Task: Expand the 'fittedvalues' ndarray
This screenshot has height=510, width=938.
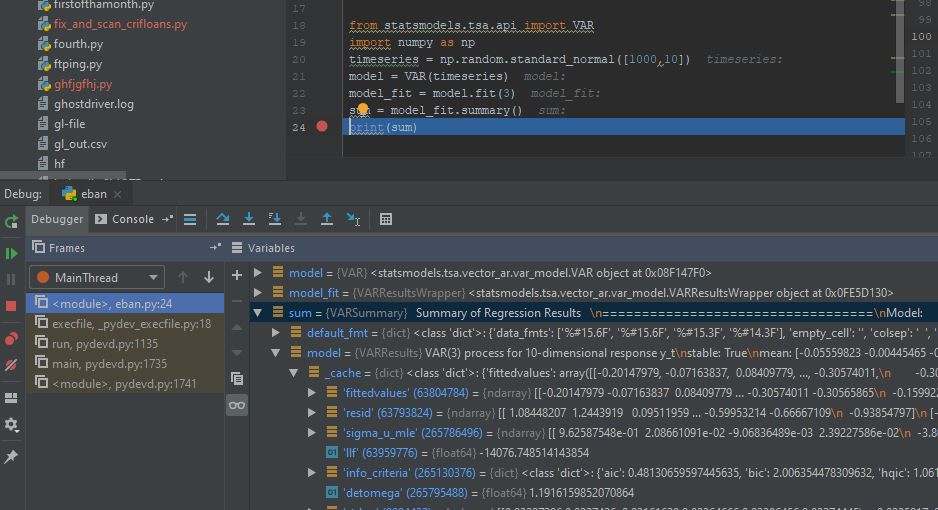Action: tap(312, 393)
